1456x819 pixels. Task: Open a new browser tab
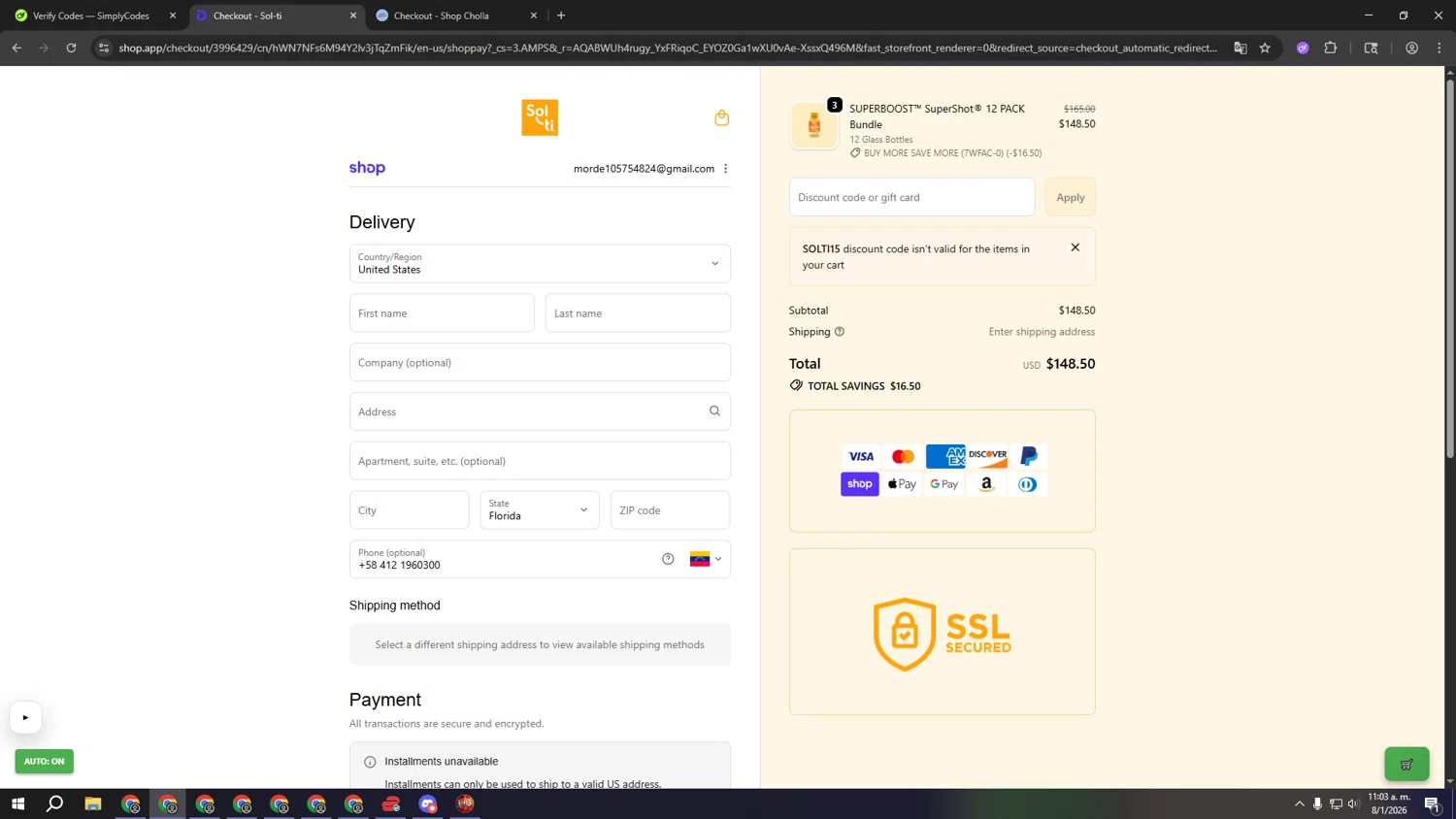click(x=561, y=16)
